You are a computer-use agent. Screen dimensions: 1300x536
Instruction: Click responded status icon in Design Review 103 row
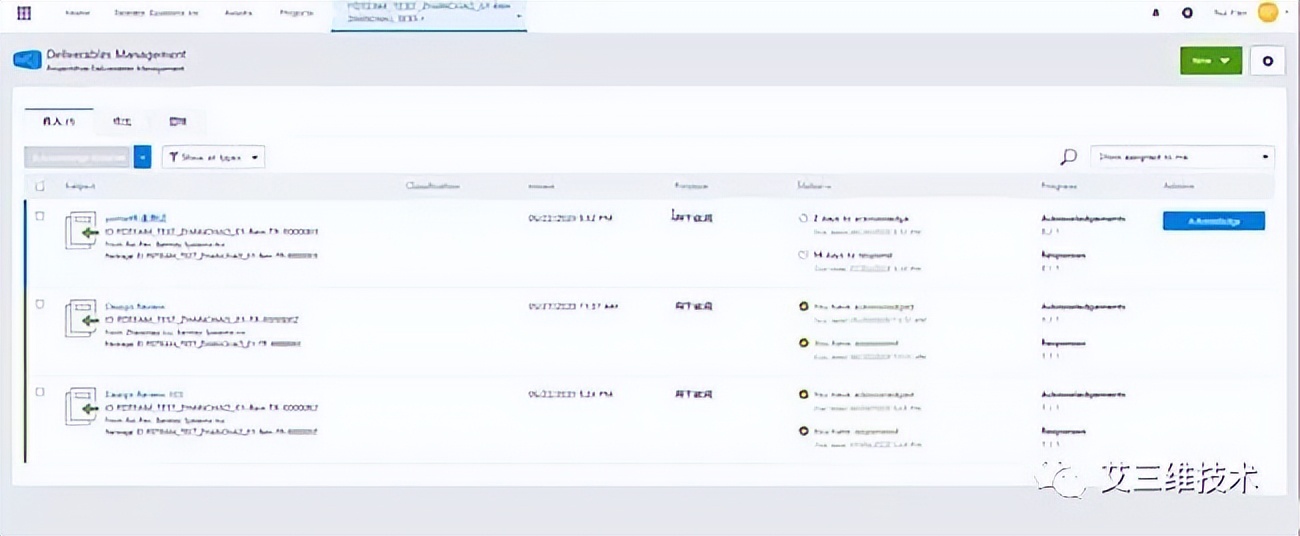(803, 432)
